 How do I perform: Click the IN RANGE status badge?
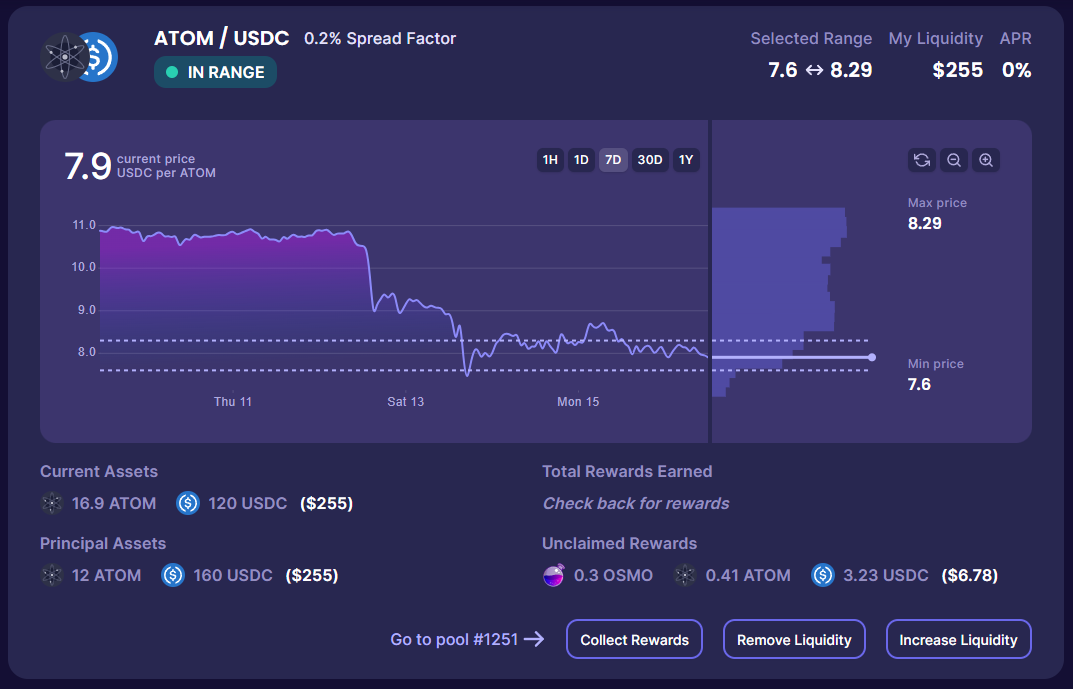215,72
